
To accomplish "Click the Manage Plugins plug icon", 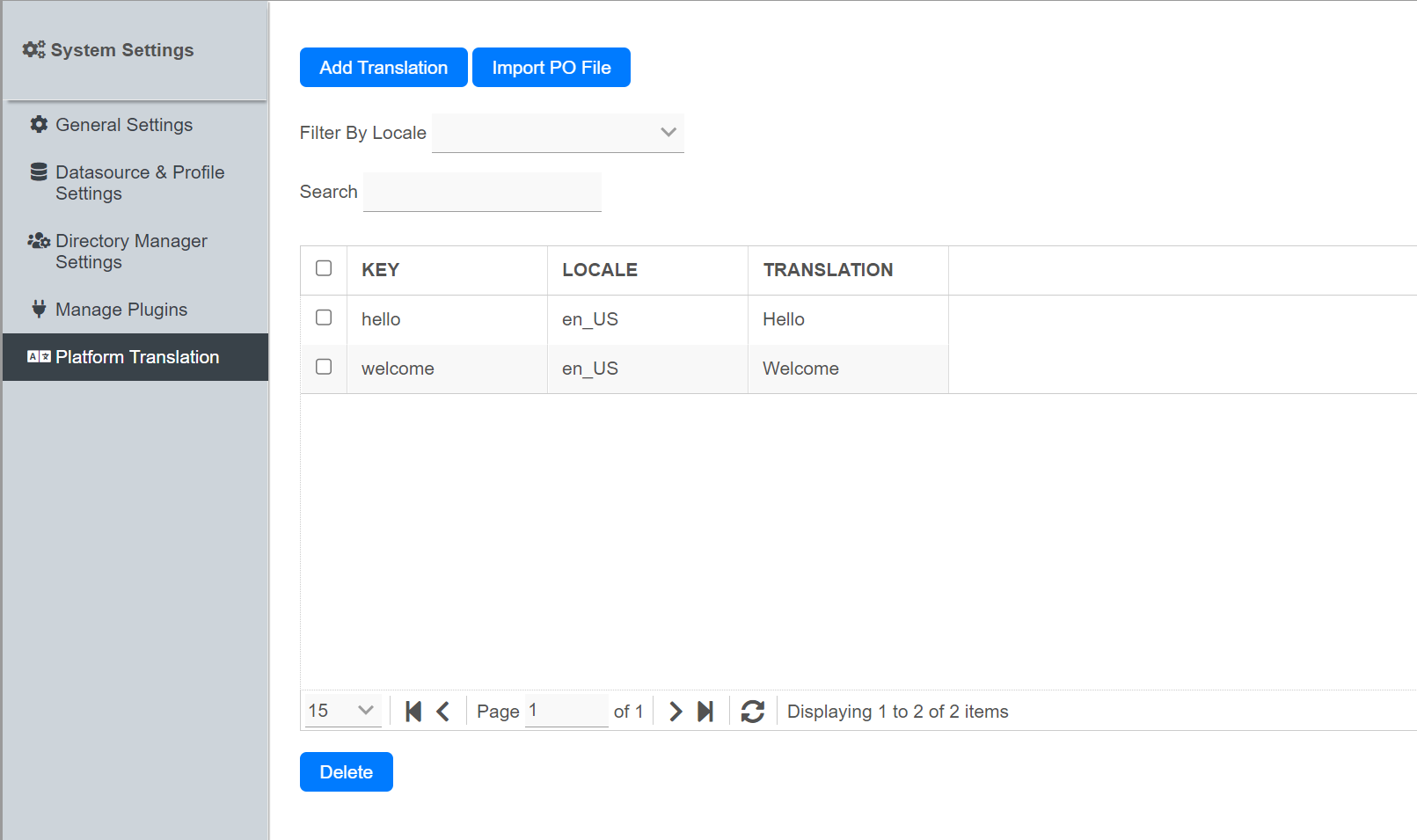I will pos(39,310).
